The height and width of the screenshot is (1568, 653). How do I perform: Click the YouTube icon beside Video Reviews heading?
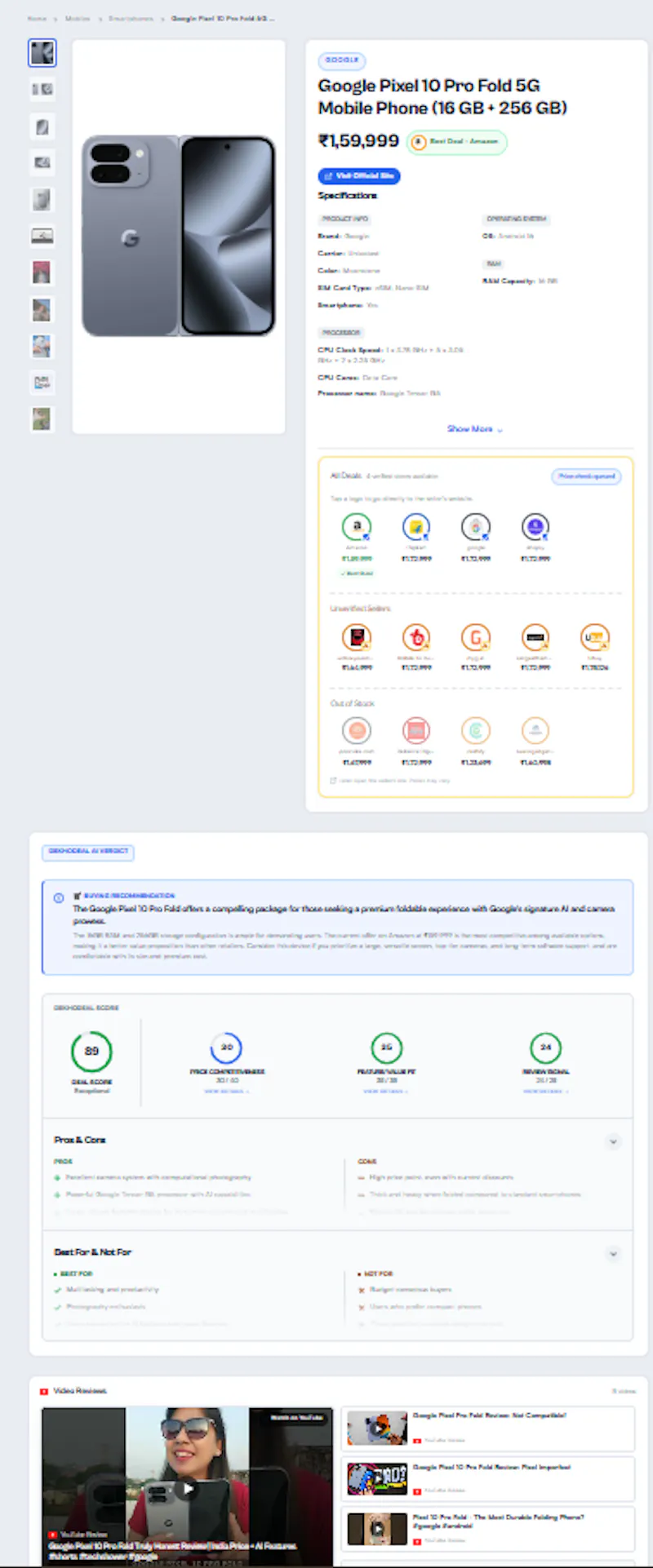click(44, 1391)
